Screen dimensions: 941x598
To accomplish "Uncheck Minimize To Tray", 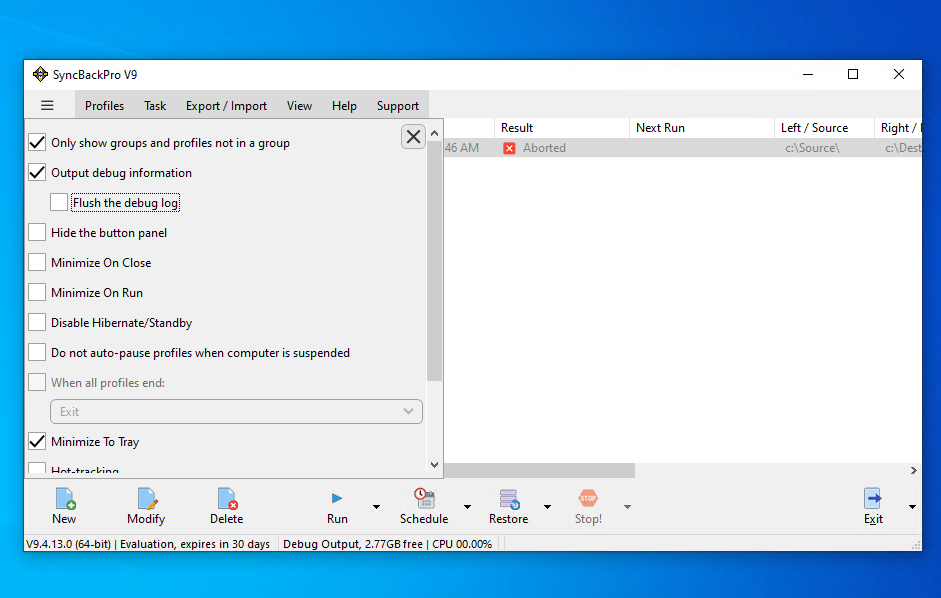I will (x=37, y=442).
